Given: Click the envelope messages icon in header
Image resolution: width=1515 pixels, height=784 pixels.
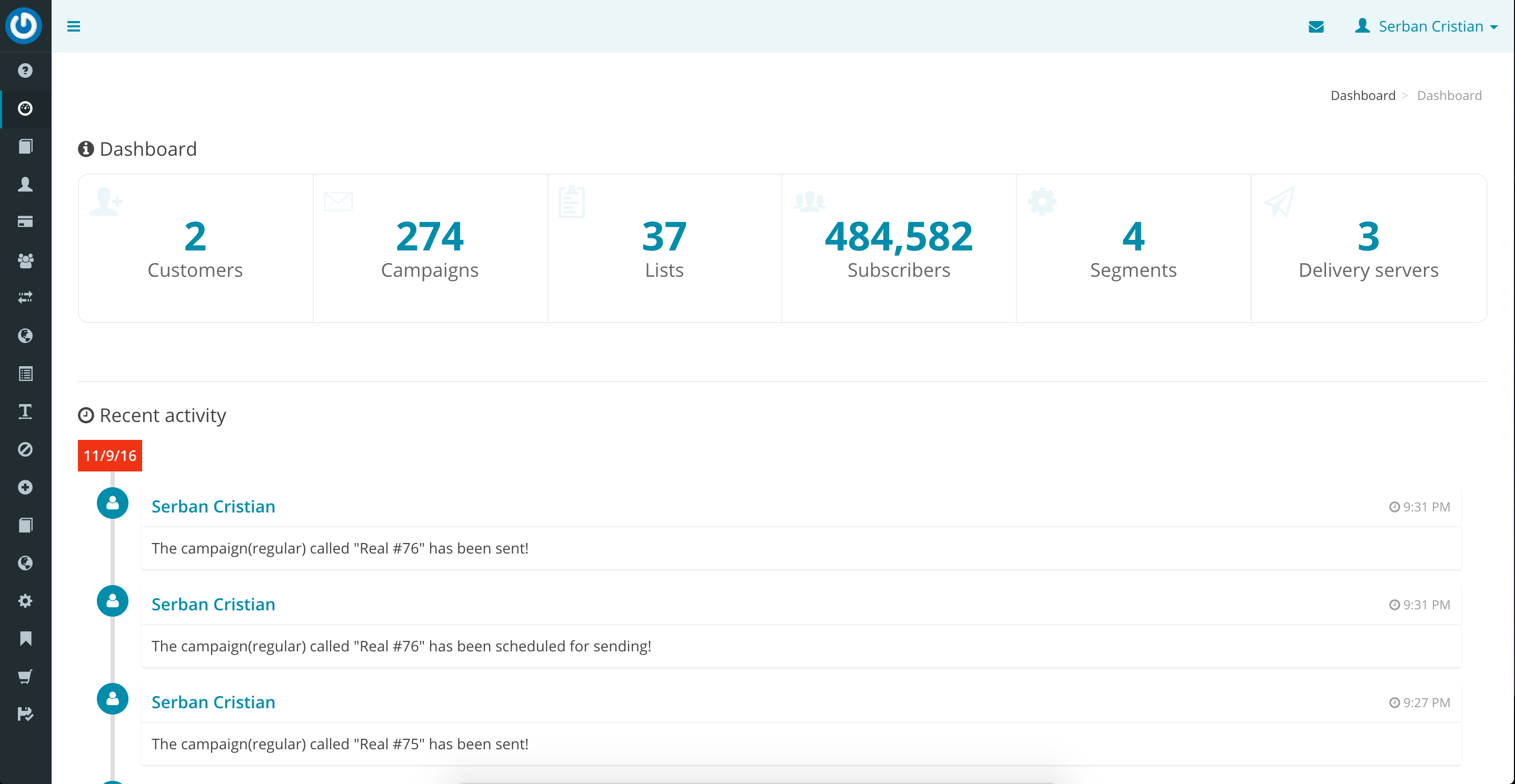Looking at the screenshot, I should point(1317,26).
